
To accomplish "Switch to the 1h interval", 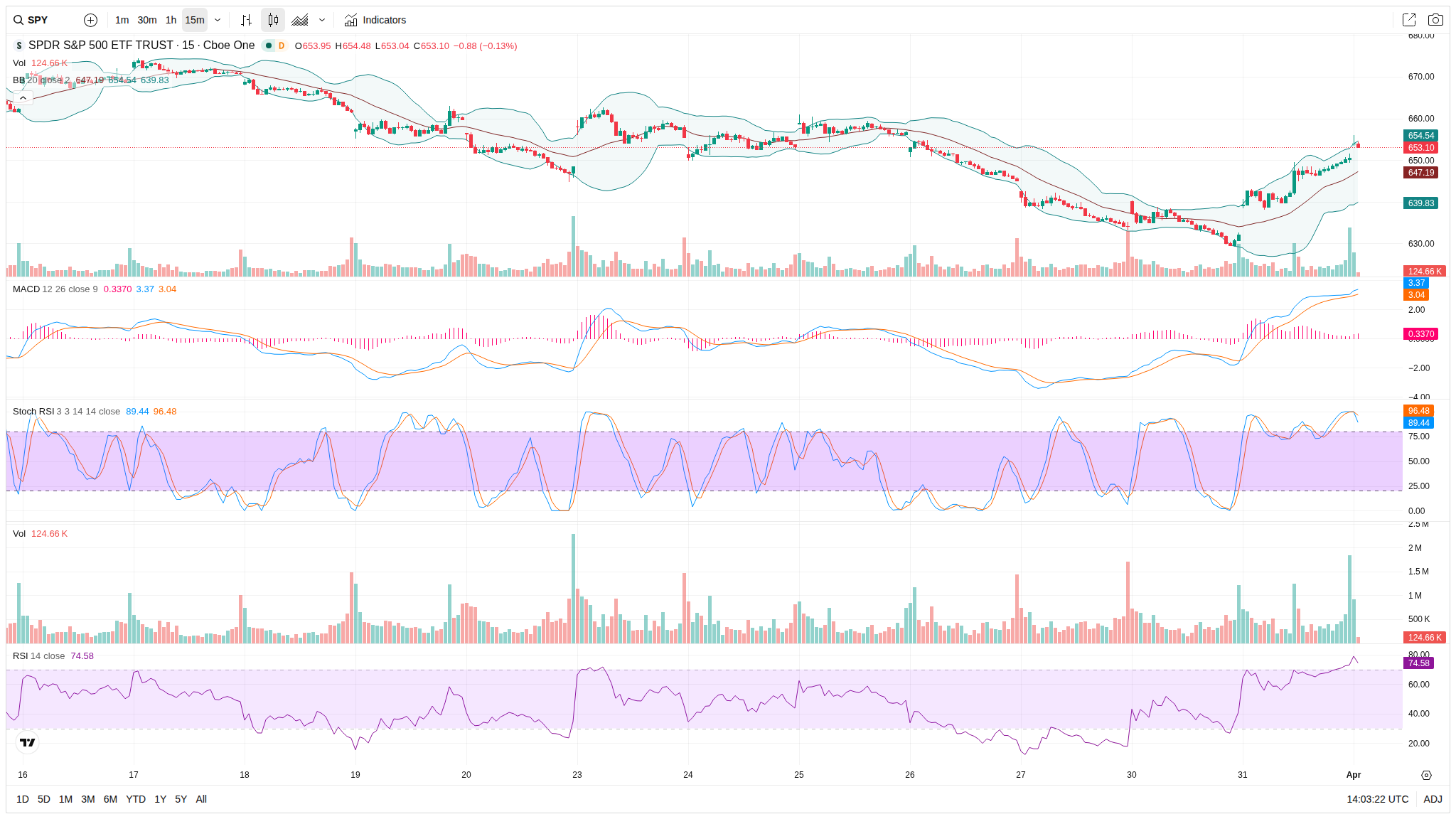I will pyautogui.click(x=171, y=20).
